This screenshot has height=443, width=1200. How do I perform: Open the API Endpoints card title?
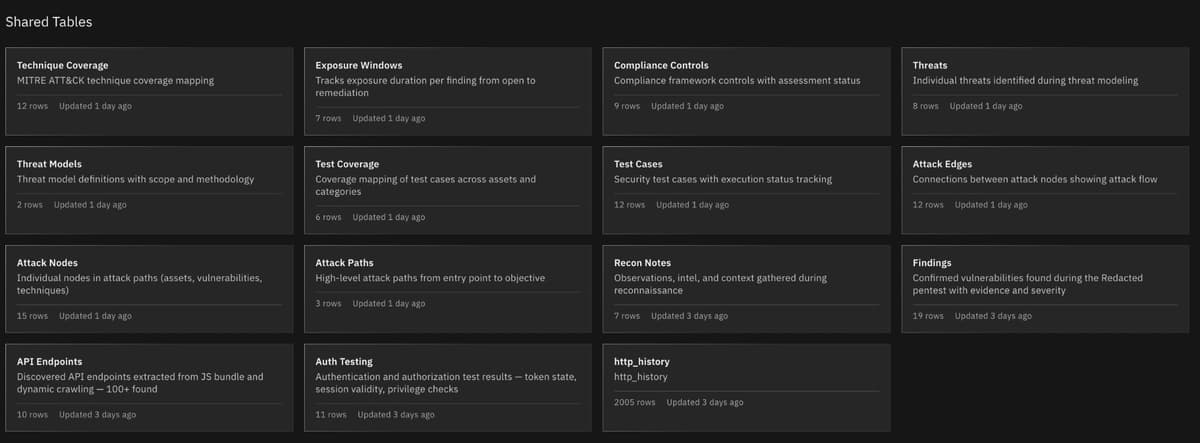click(x=50, y=361)
